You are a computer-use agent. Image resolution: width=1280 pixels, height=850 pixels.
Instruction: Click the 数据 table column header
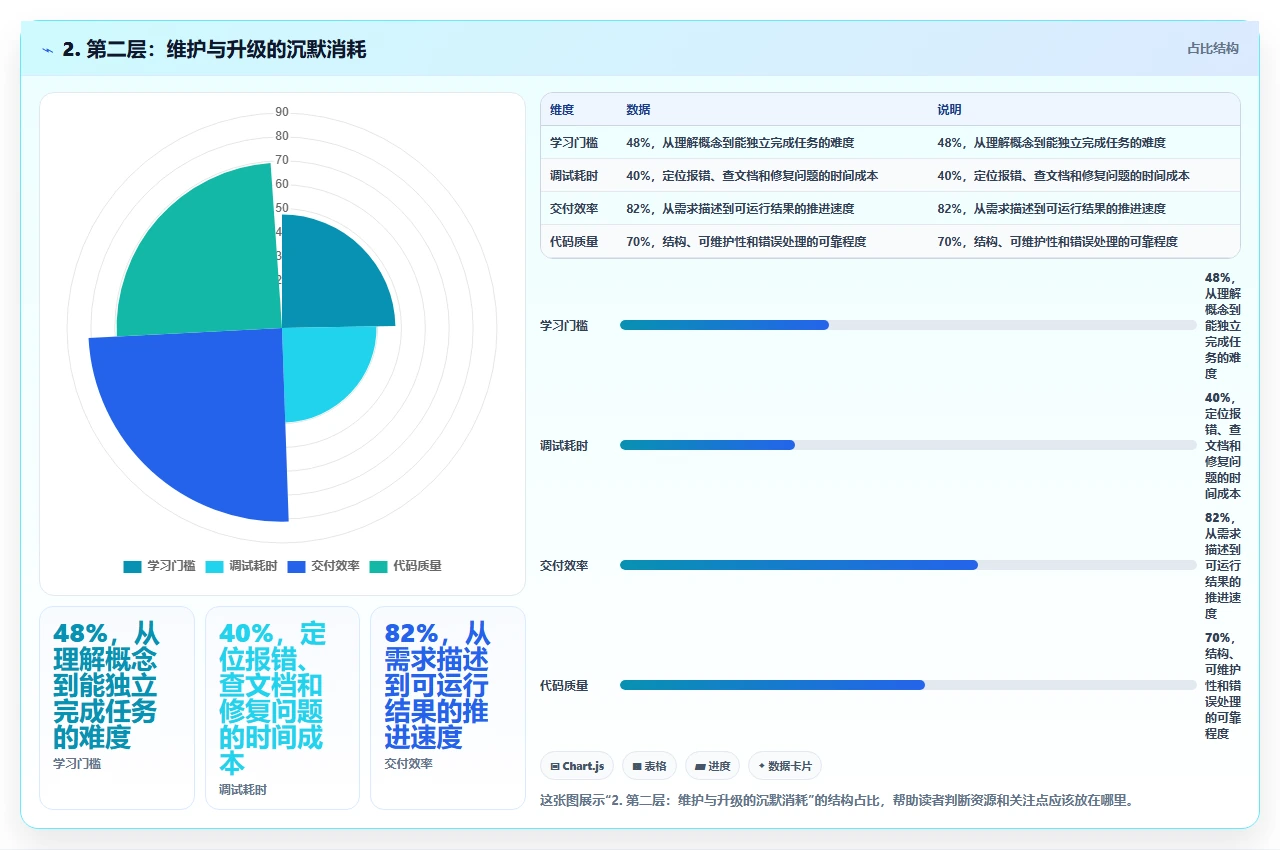coord(638,110)
